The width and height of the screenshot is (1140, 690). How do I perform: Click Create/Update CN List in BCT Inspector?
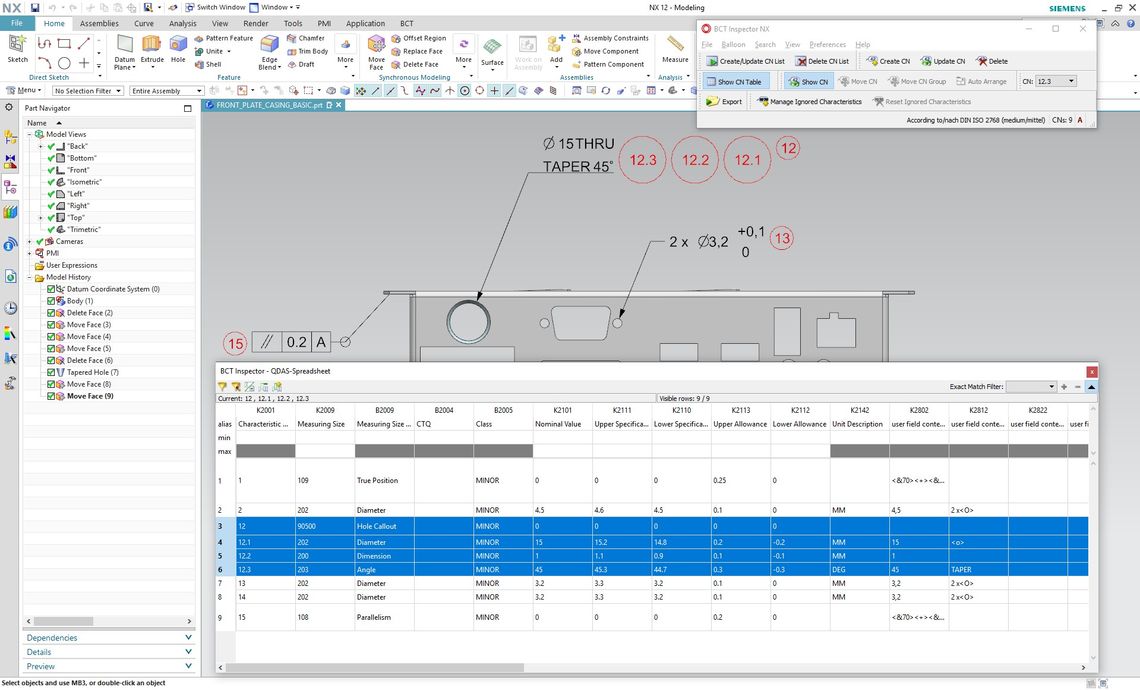(x=745, y=61)
